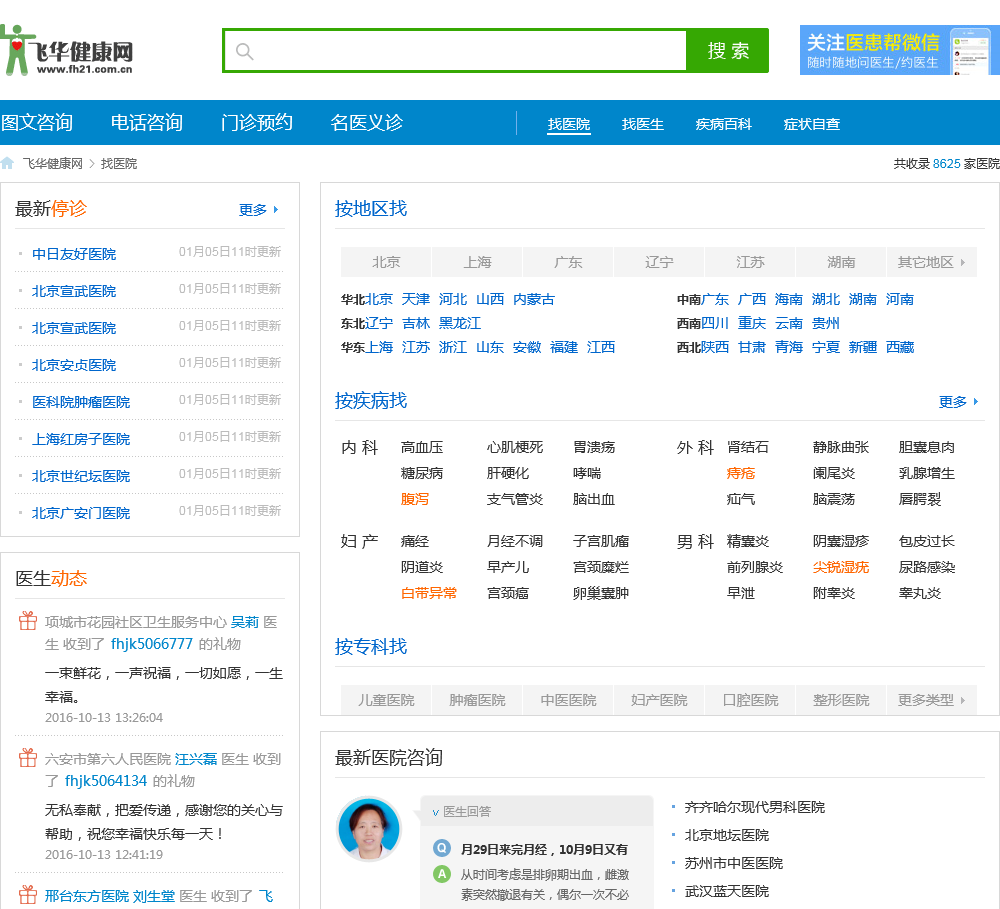Expand 更多类型 hospital type dropdown
This screenshot has height=909, width=1000.
(931, 700)
